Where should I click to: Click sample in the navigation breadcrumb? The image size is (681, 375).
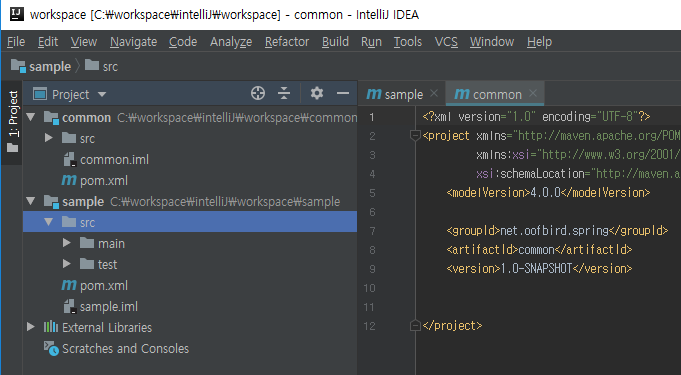point(50,66)
